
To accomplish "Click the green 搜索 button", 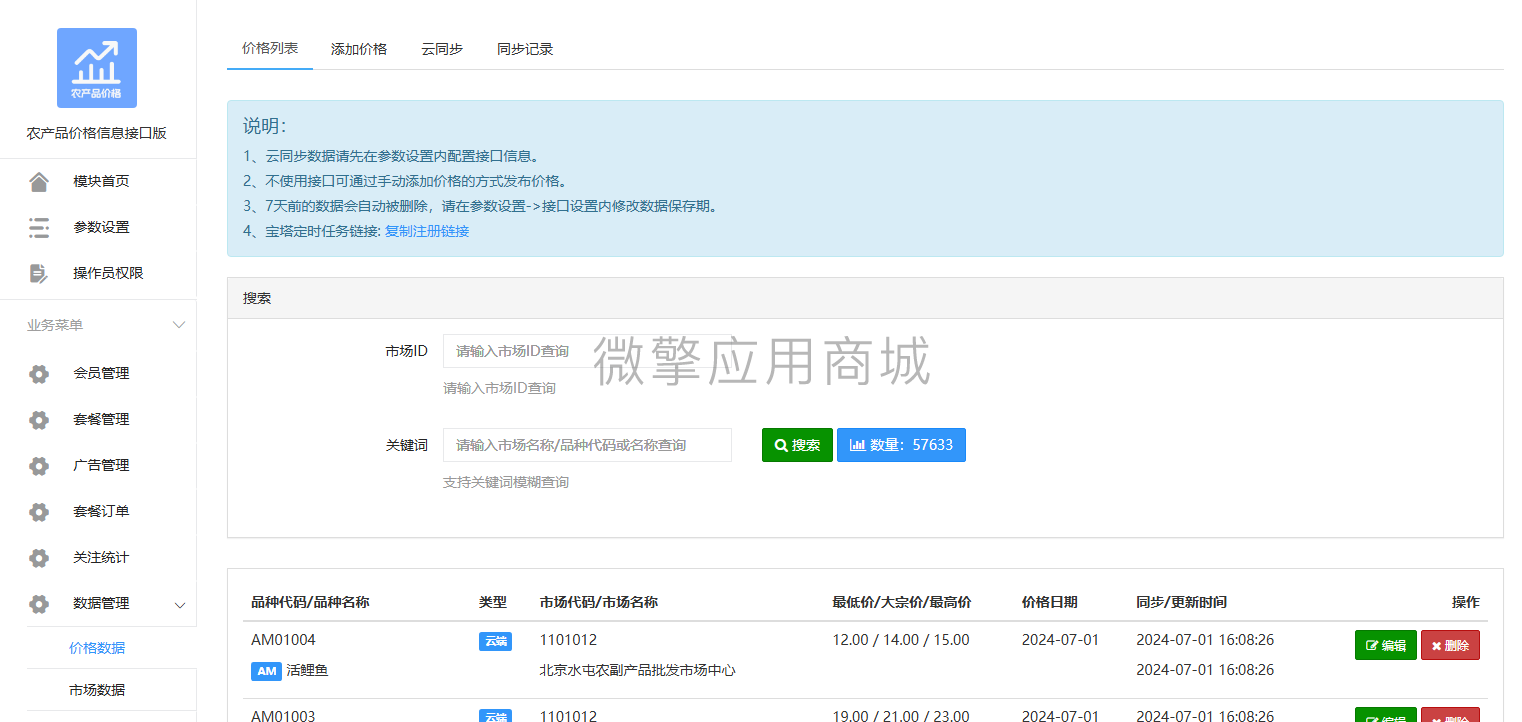I will [797, 445].
